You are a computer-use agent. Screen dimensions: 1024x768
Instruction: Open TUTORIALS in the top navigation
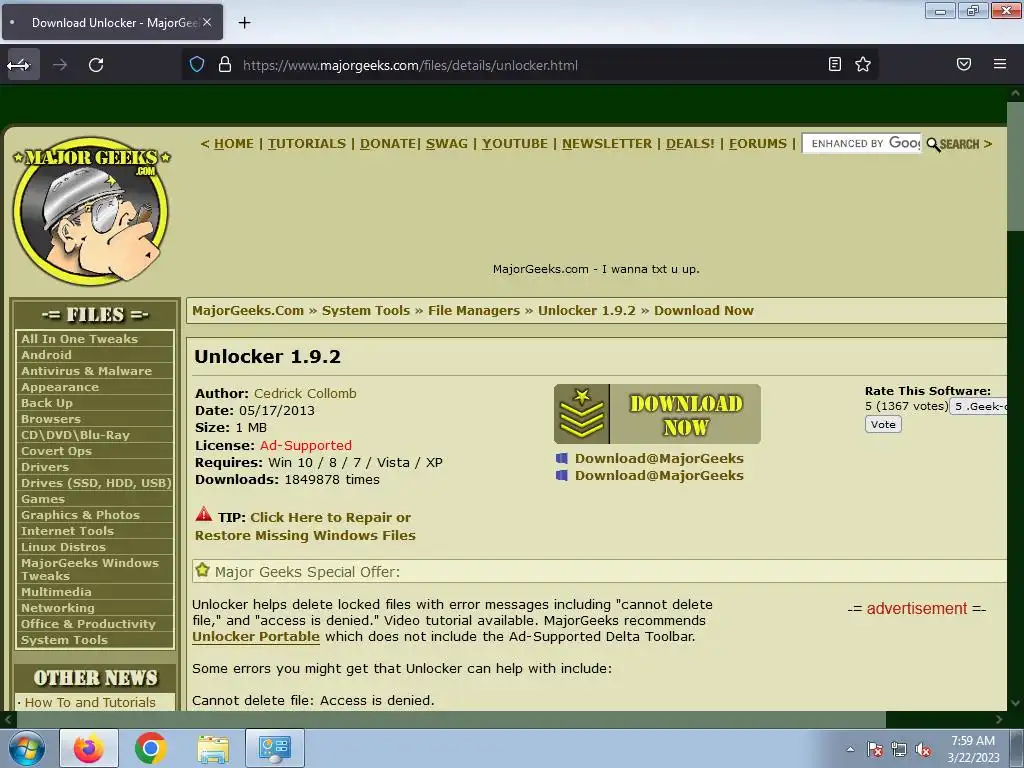(306, 144)
